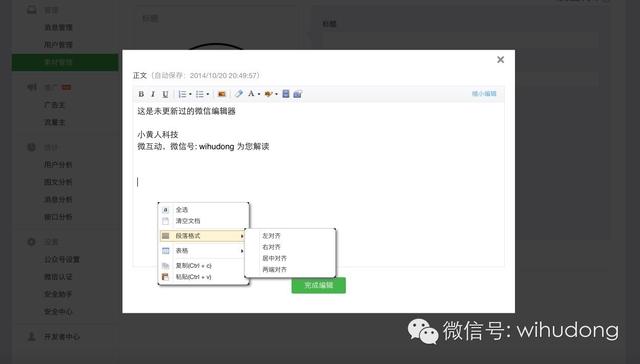Open 用户分析 in background sidebar
This screenshot has height=364, width=640.
pyautogui.click(x=58, y=164)
